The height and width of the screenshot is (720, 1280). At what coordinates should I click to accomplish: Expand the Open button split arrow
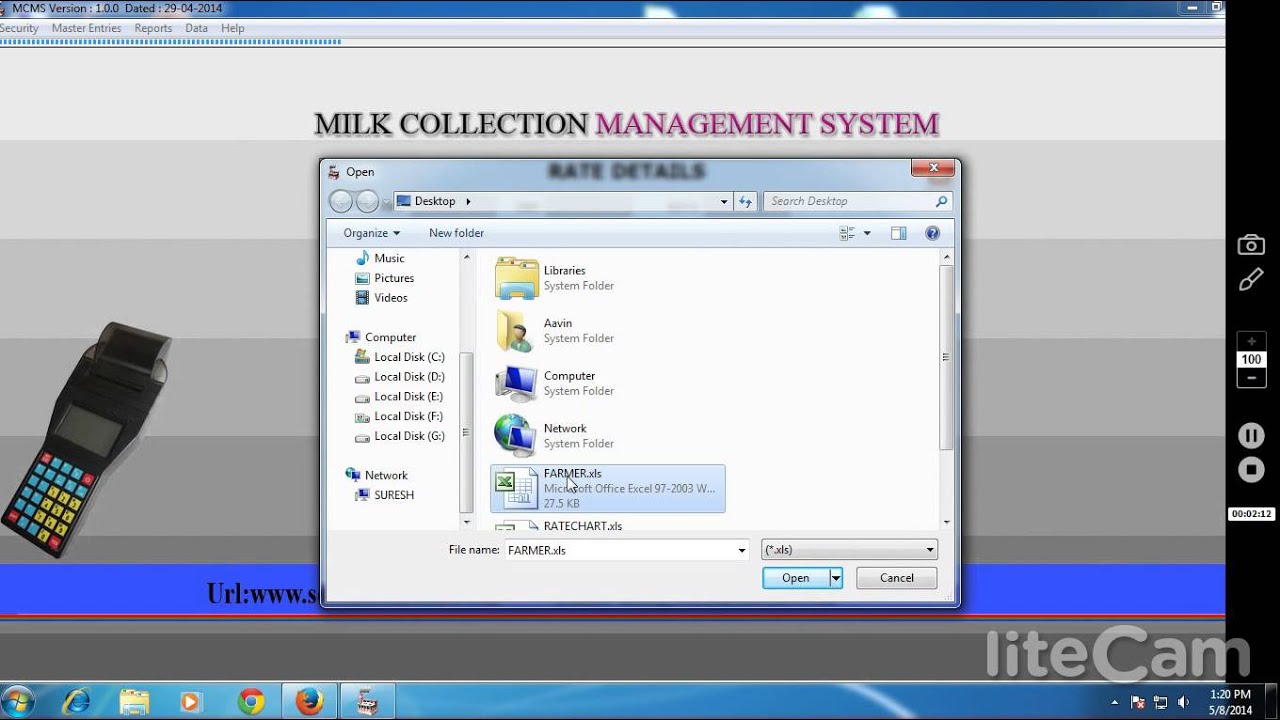click(x=836, y=578)
